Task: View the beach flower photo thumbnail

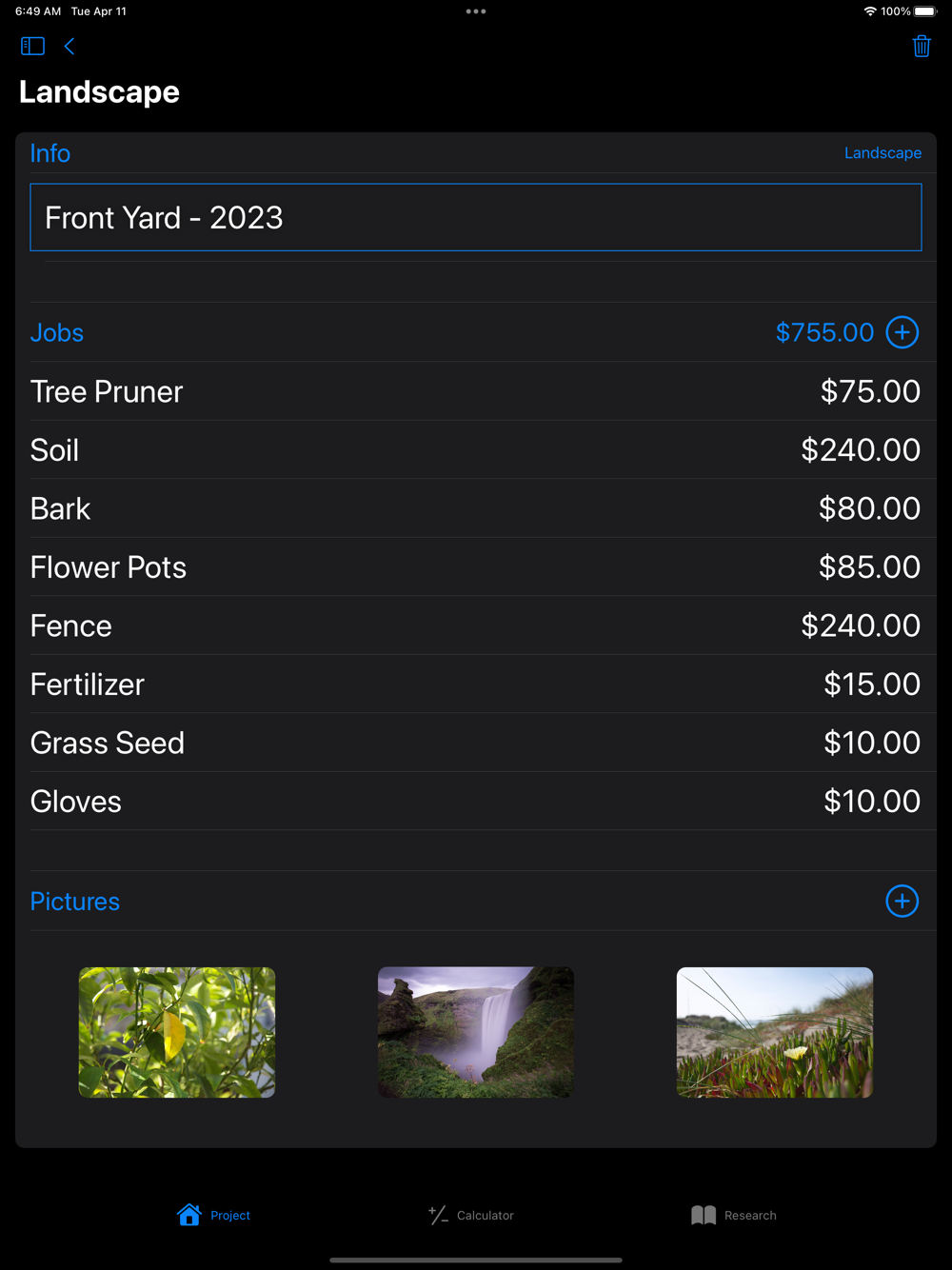Action: [x=775, y=1032]
